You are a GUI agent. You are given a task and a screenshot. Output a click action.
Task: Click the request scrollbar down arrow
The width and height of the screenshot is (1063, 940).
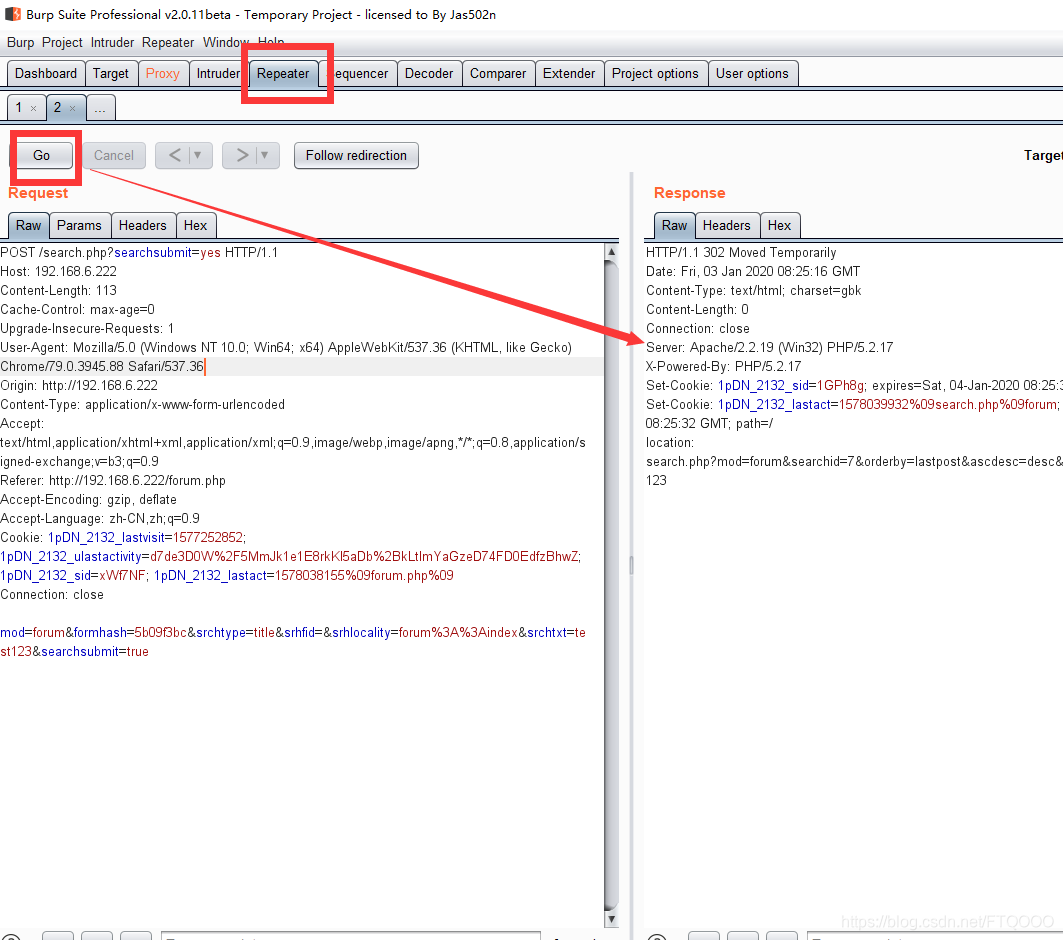[x=611, y=919]
